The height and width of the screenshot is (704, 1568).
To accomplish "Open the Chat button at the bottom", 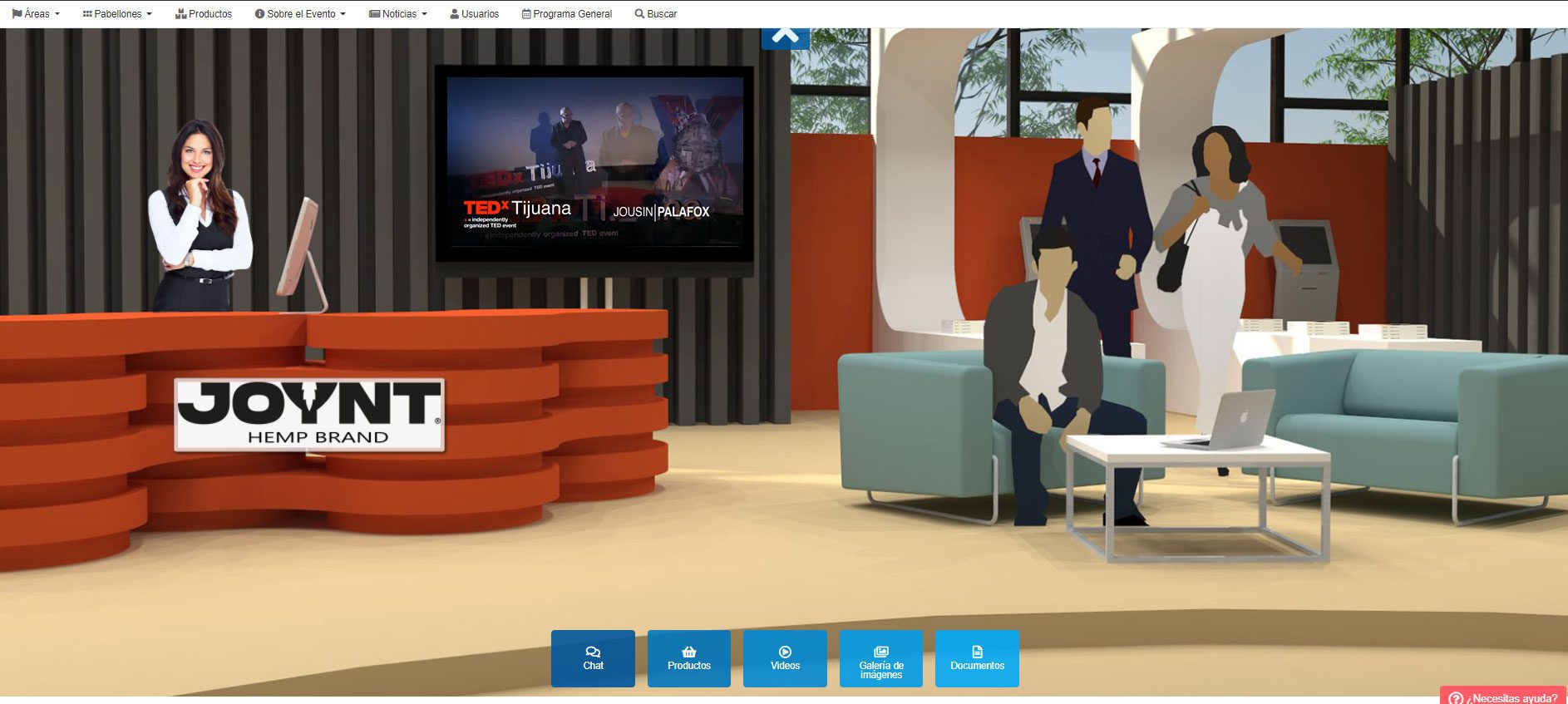I will [x=593, y=658].
